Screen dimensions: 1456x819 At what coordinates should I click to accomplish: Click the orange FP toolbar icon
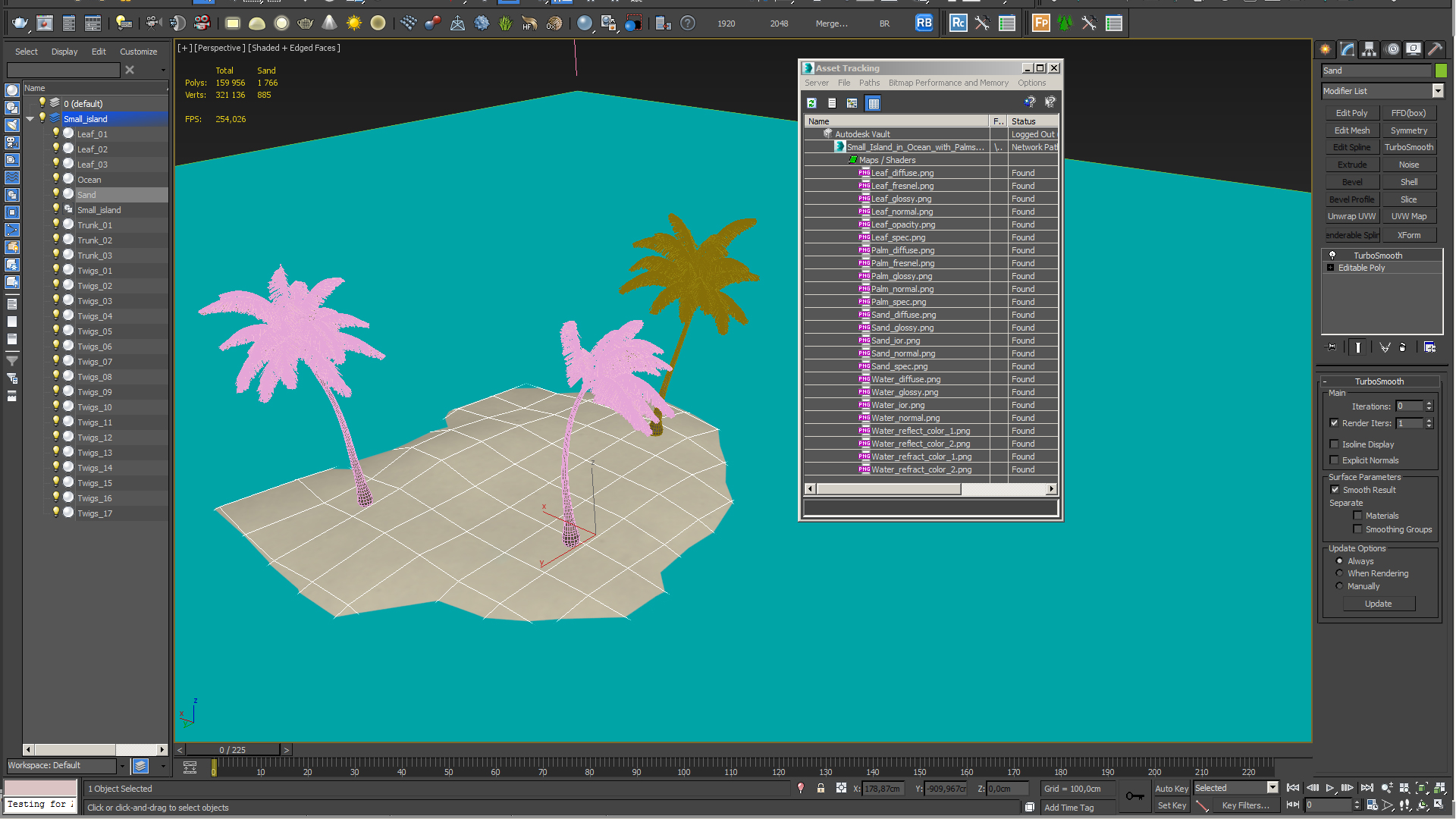point(1041,23)
